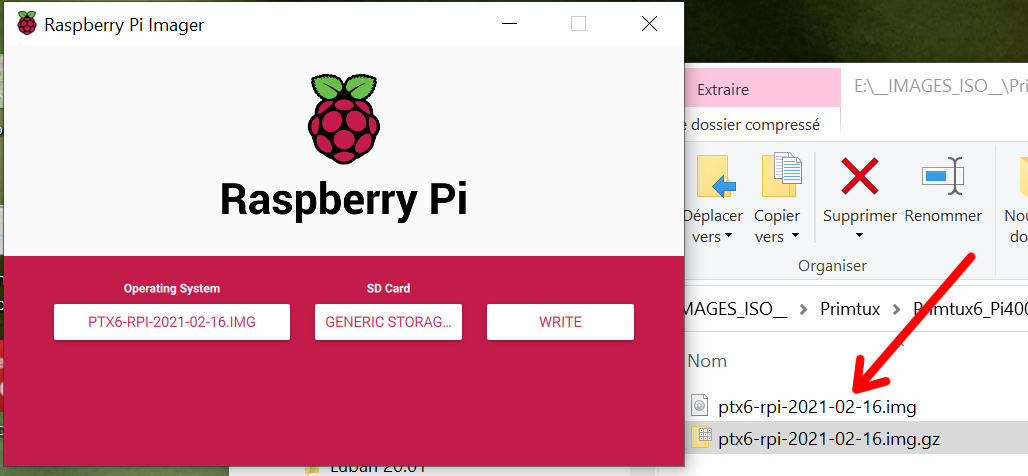Click the PTX6-RPI-2021-02-16.IMG operating system button
The height and width of the screenshot is (476, 1028).
pos(172,322)
